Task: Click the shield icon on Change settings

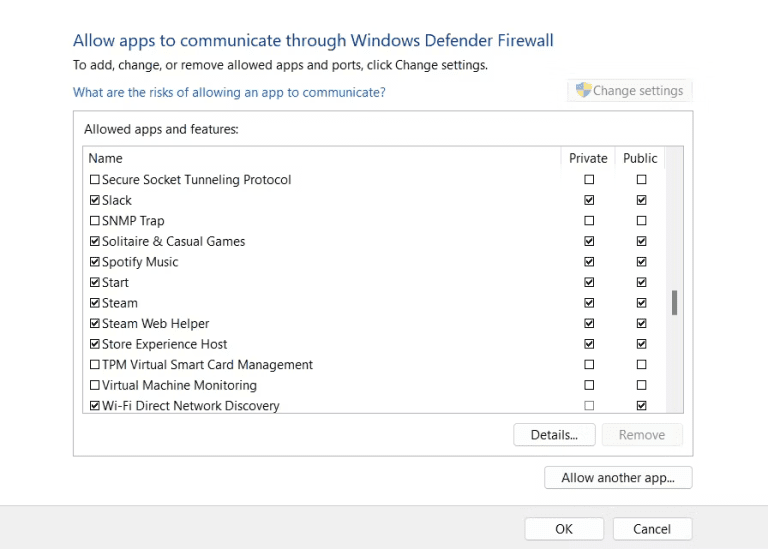Action: pyautogui.click(x=583, y=90)
